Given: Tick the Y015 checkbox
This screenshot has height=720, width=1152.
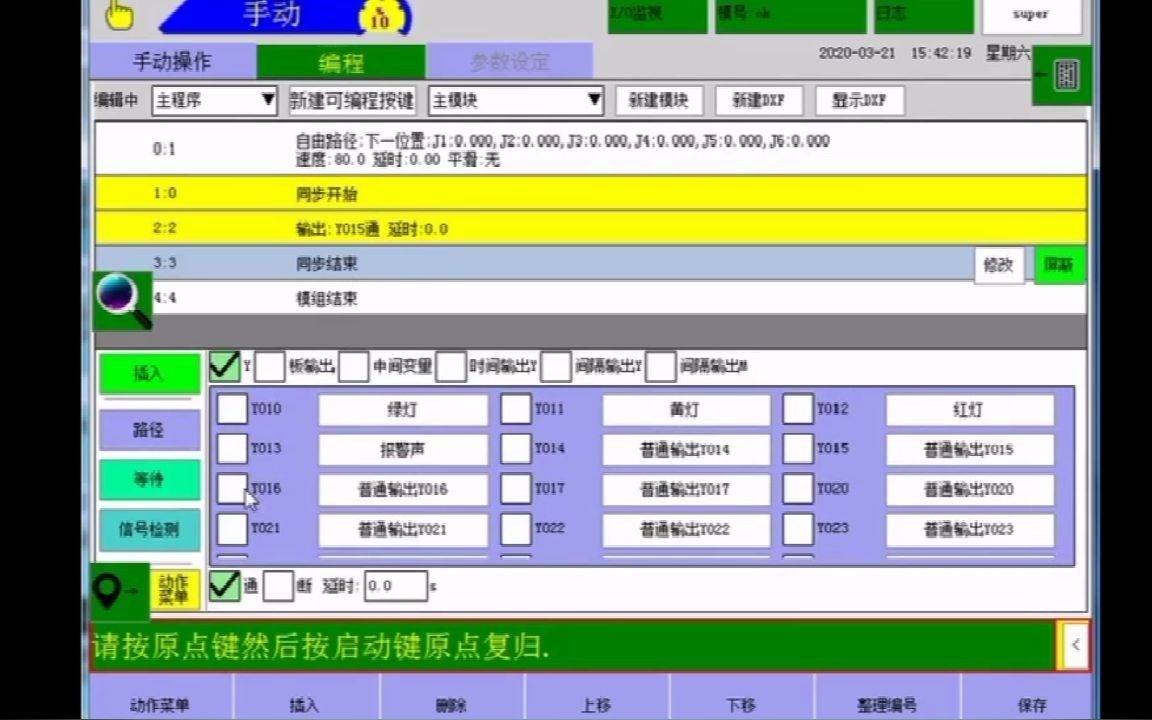Looking at the screenshot, I should 798,449.
